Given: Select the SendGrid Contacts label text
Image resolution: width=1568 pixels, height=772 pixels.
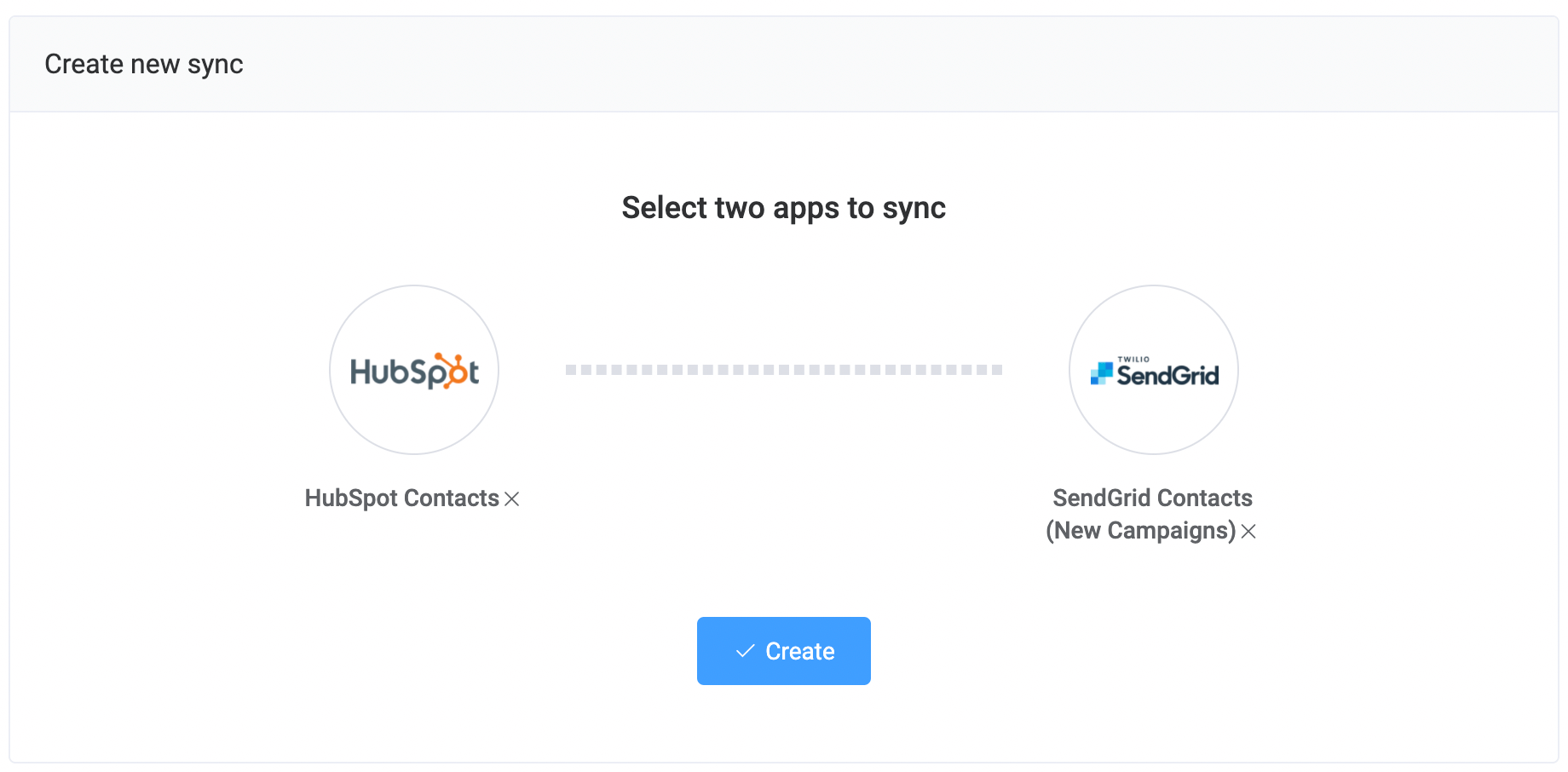Looking at the screenshot, I should pyautogui.click(x=1153, y=498).
